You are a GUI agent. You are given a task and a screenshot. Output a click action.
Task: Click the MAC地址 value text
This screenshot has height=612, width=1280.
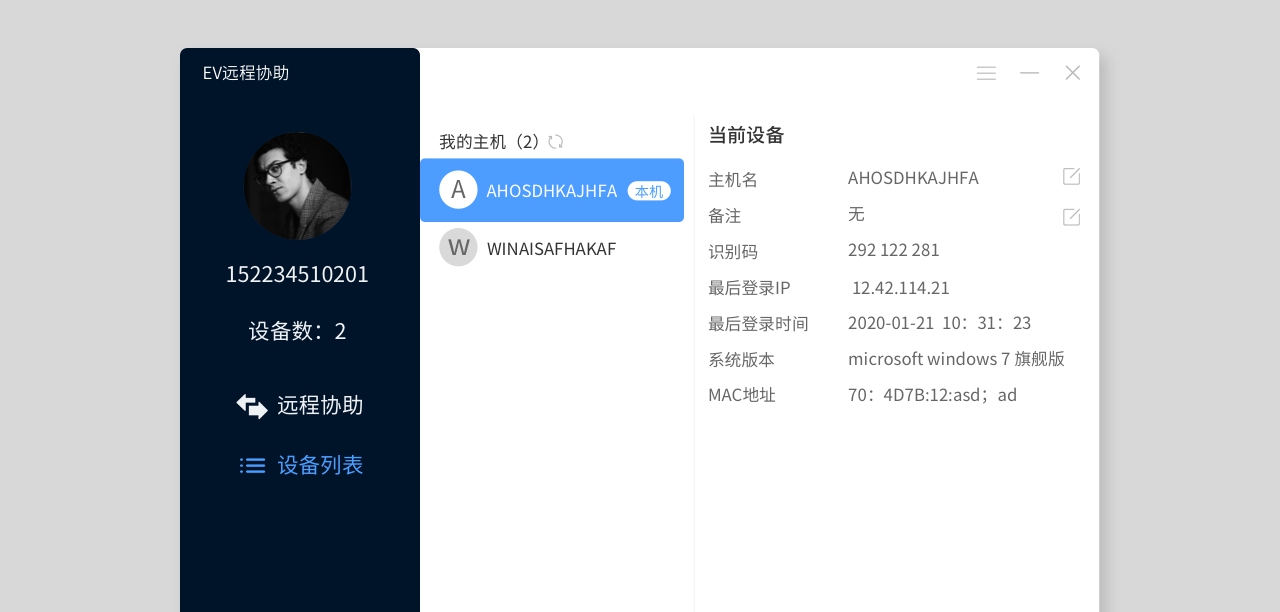click(932, 394)
